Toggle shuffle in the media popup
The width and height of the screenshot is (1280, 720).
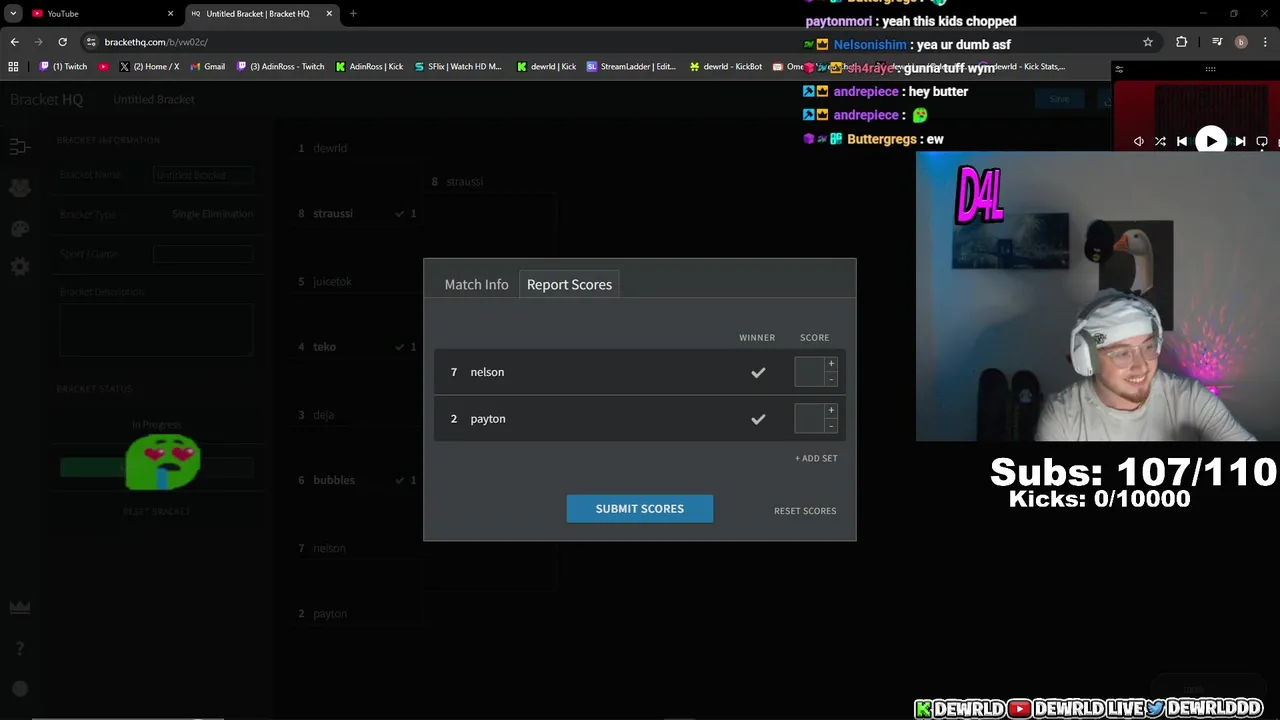(x=1160, y=141)
